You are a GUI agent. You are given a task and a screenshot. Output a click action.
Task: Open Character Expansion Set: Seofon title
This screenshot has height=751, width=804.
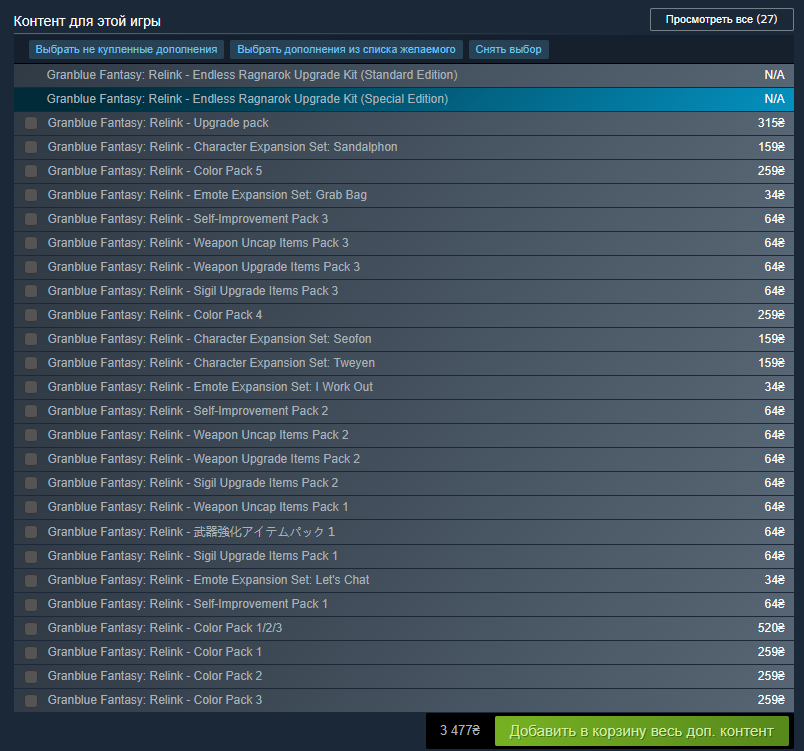tap(209, 339)
